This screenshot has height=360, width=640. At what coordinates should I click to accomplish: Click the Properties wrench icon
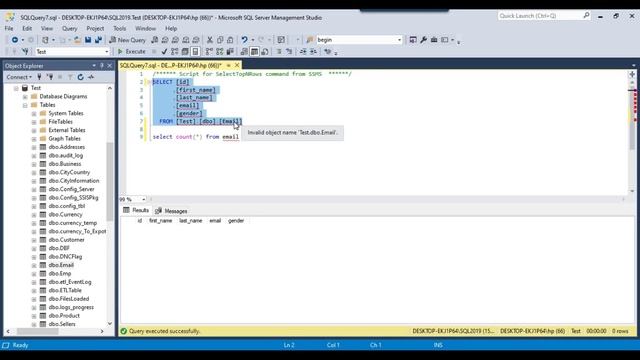[423, 40]
